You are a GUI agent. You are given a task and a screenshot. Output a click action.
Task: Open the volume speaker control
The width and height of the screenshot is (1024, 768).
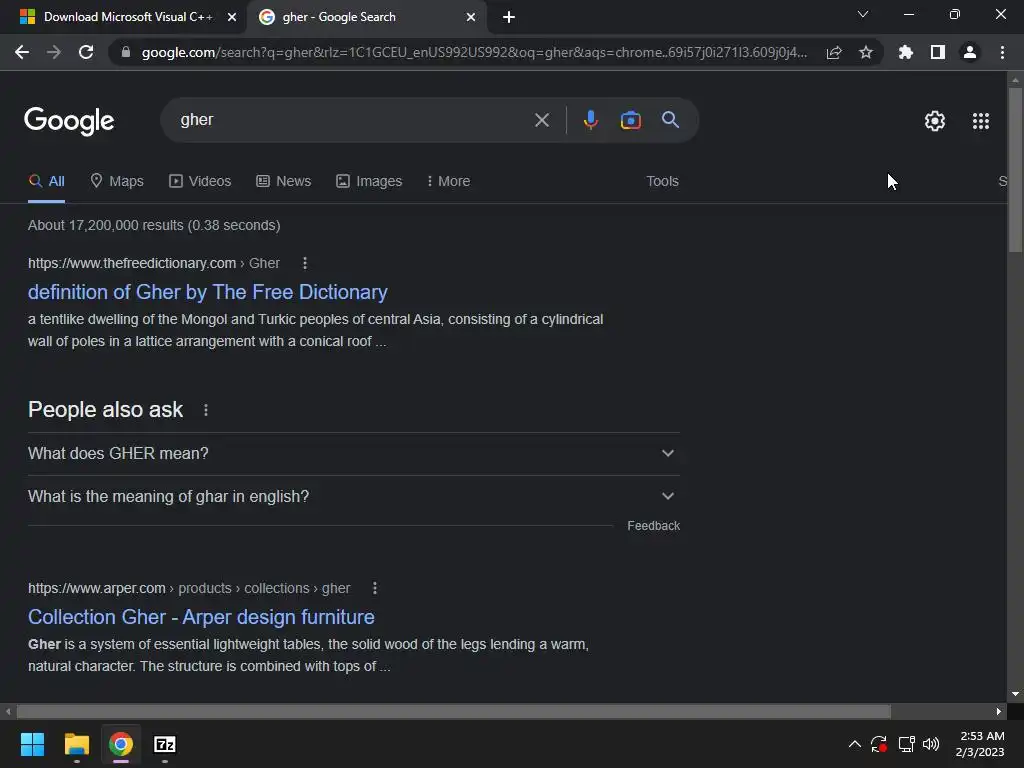tap(931, 744)
